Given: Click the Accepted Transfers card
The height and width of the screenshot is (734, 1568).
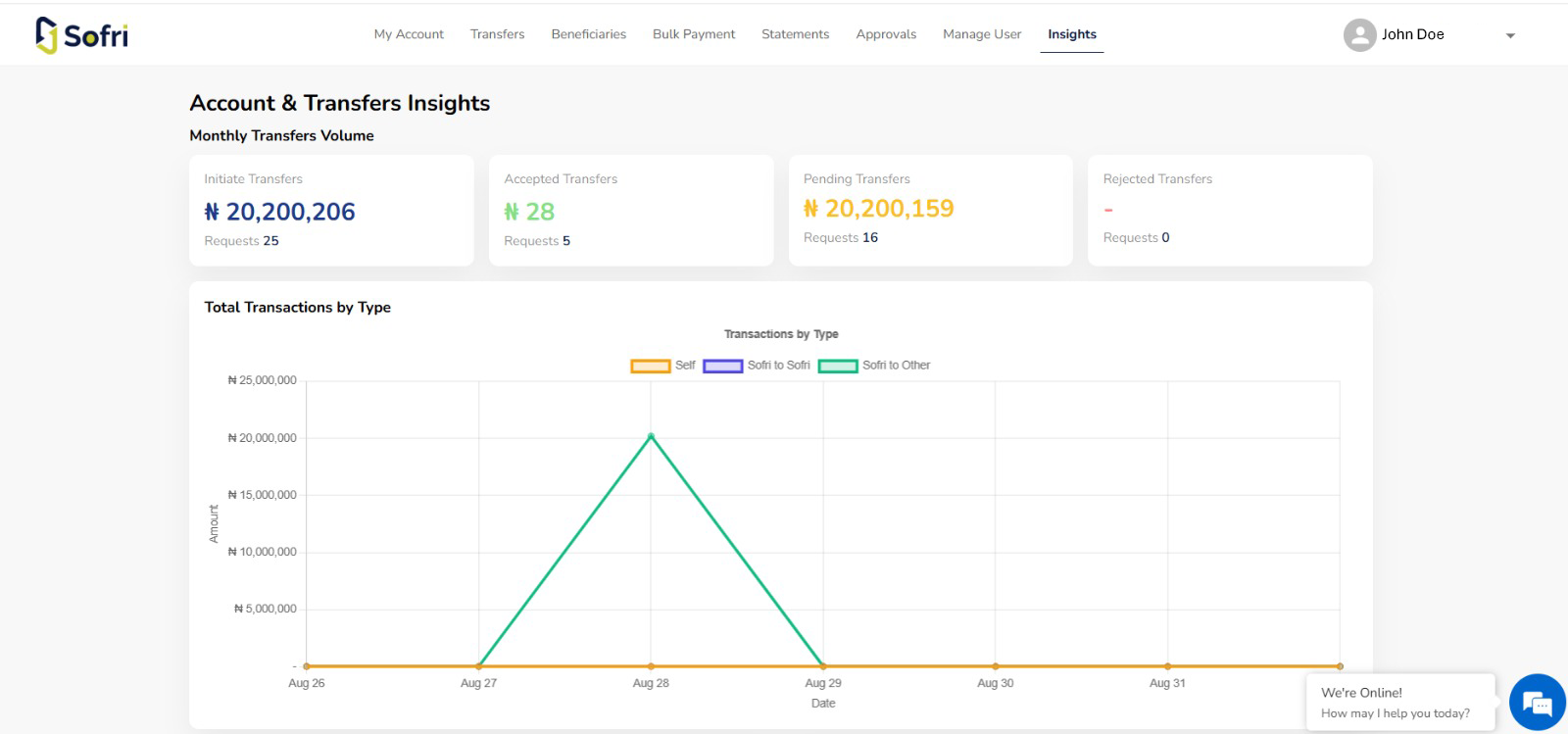Looking at the screenshot, I should (x=630, y=211).
